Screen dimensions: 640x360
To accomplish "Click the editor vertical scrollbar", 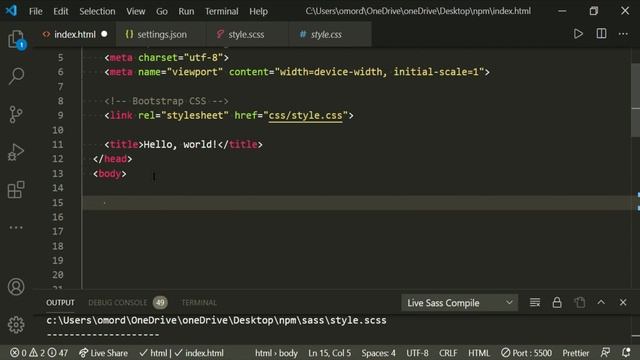I will tap(636, 100).
